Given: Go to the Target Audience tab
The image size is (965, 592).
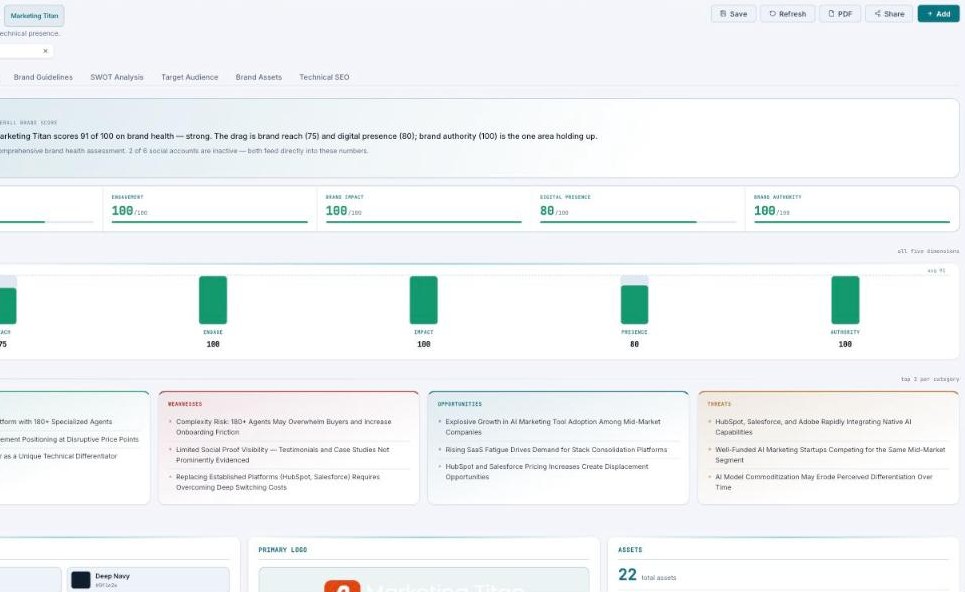Looking at the screenshot, I should tap(190, 77).
